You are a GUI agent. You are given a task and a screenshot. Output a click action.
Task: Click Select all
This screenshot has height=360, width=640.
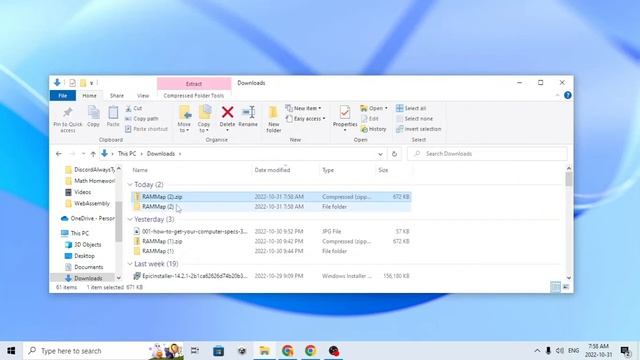[411, 108]
